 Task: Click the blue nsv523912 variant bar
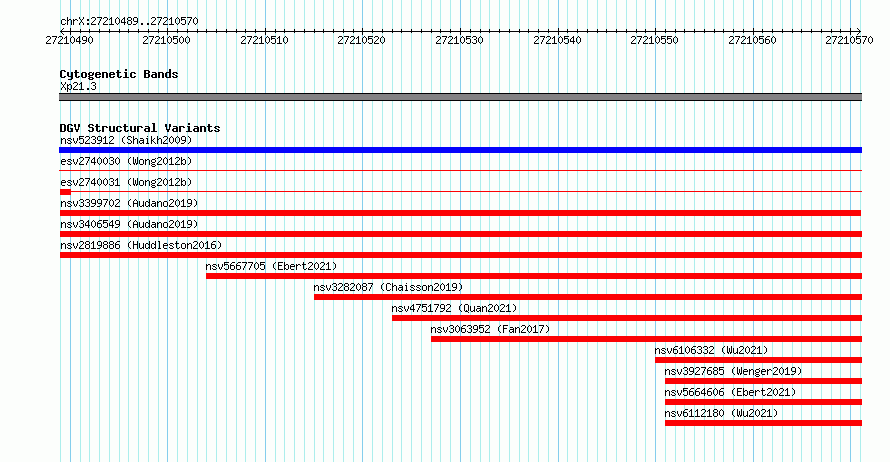pyautogui.click(x=460, y=150)
